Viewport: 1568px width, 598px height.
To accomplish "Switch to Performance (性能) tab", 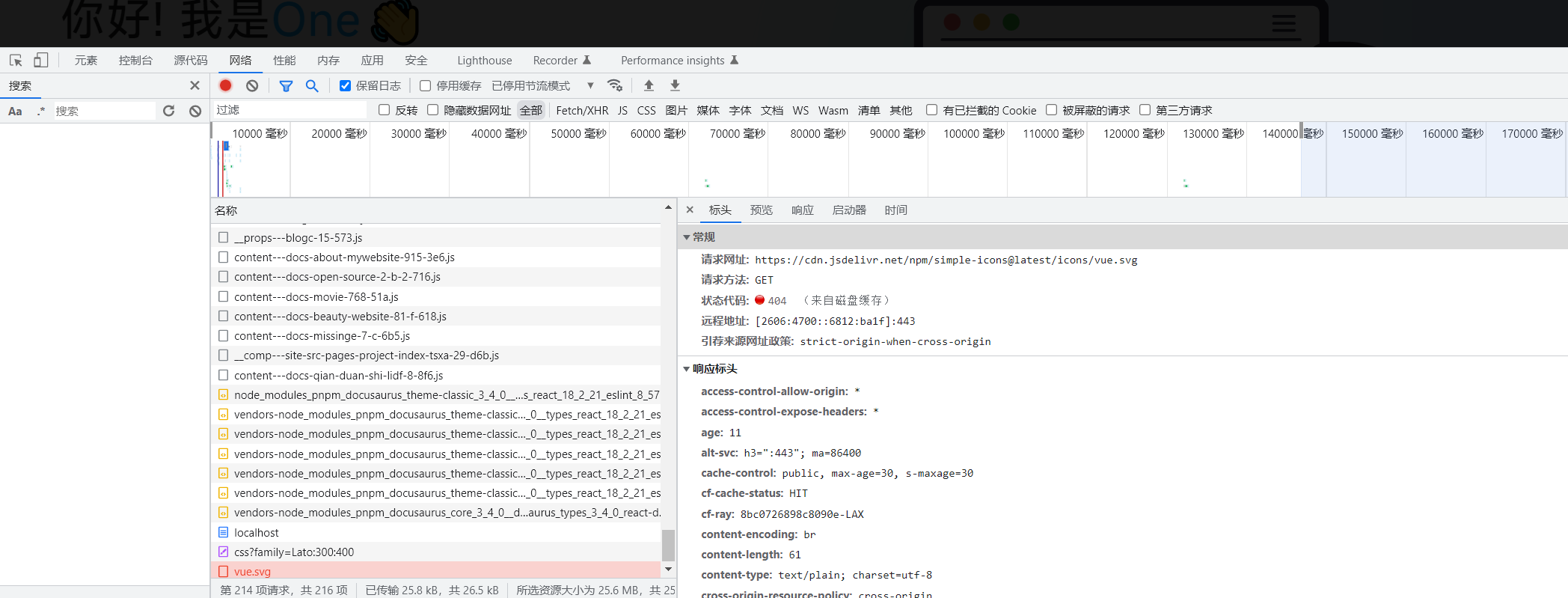I will pos(284,61).
